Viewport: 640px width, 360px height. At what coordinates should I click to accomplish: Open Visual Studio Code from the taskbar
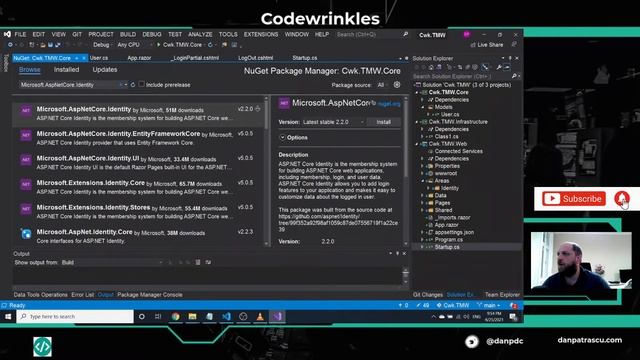point(226,316)
